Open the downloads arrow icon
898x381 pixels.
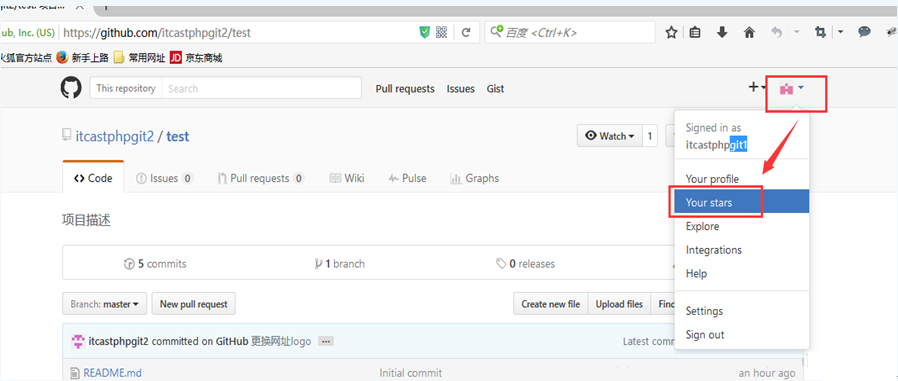pyautogui.click(x=722, y=33)
